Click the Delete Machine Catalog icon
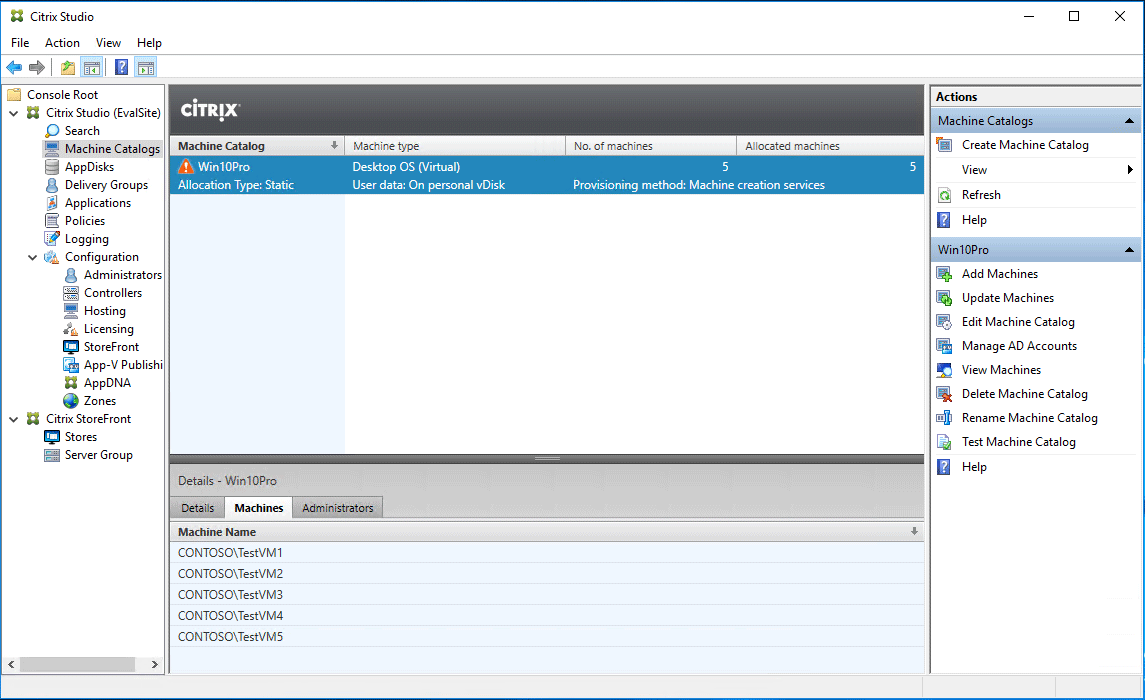Viewport: 1145px width, 700px height. point(944,393)
